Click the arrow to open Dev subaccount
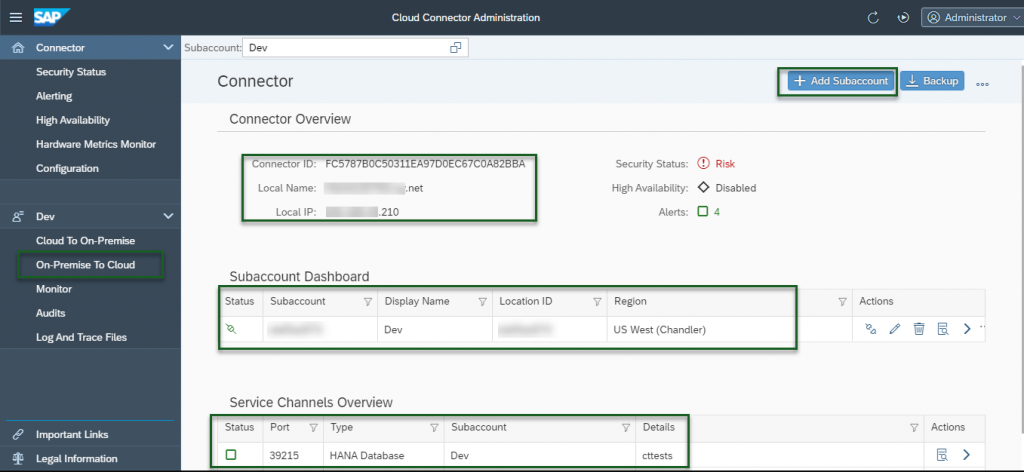 click(967, 329)
